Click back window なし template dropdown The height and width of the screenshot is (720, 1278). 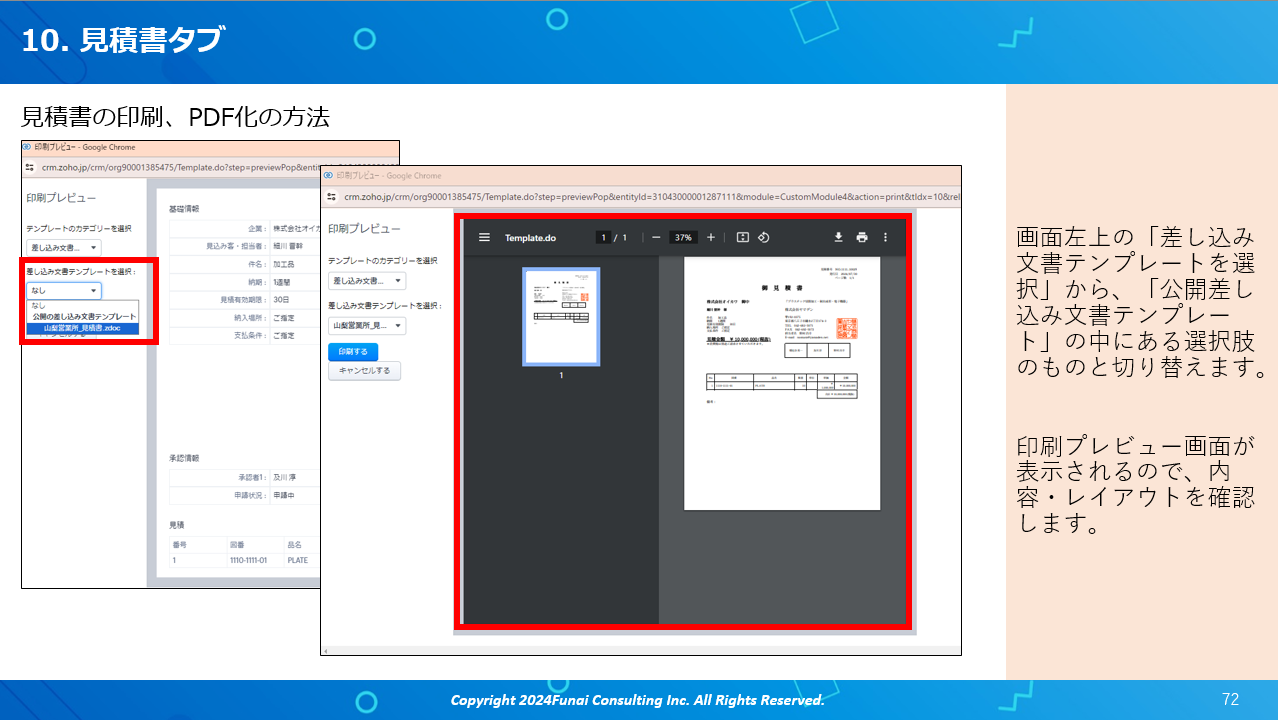point(64,291)
